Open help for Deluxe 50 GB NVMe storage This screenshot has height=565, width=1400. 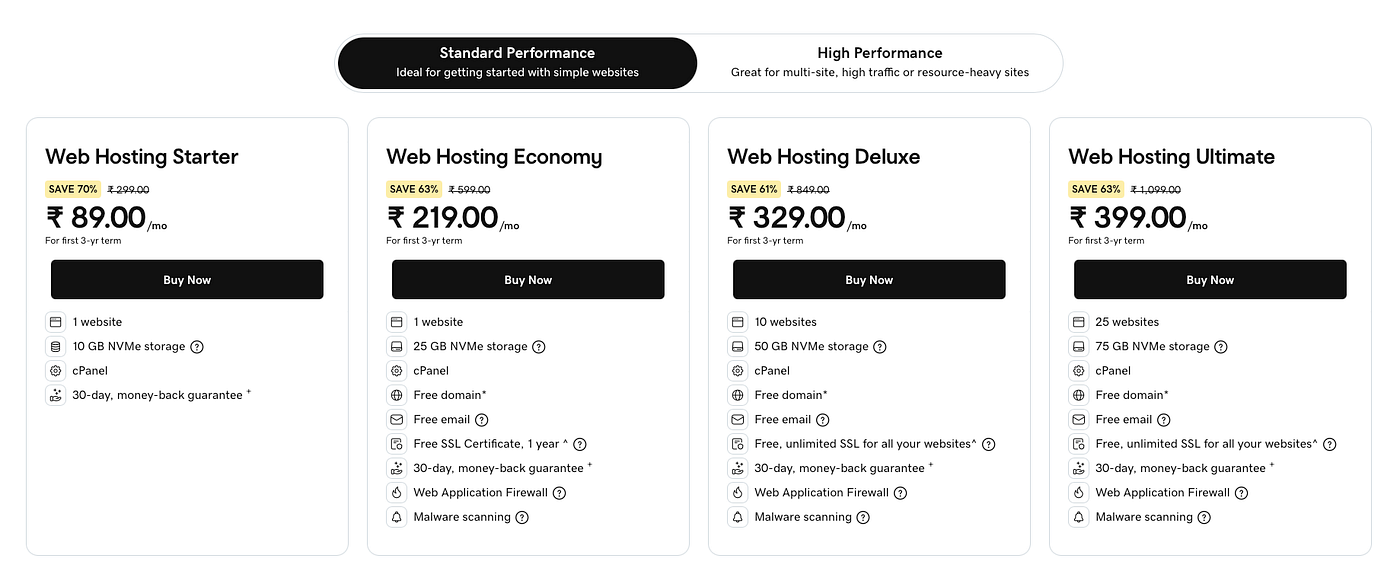point(880,347)
